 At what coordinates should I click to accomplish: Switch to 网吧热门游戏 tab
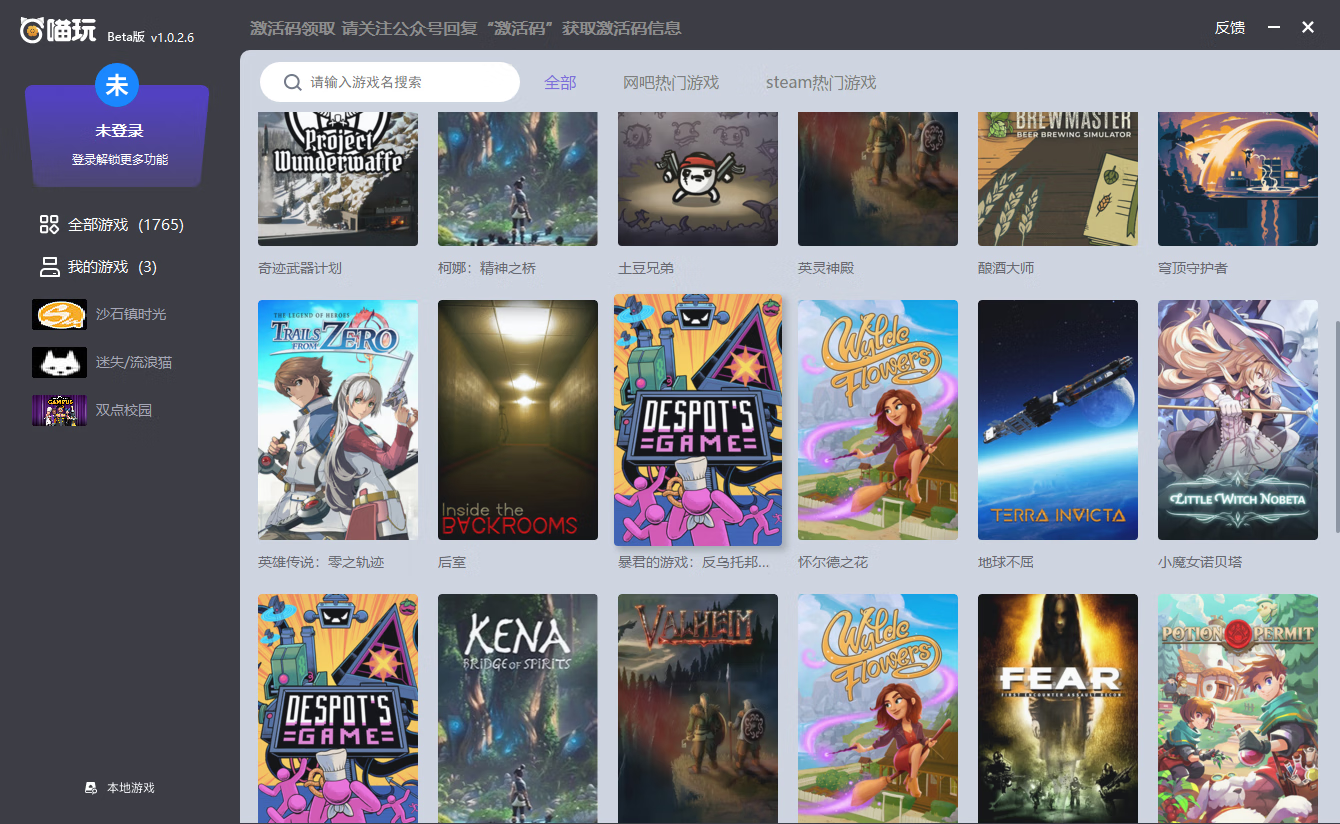671,82
